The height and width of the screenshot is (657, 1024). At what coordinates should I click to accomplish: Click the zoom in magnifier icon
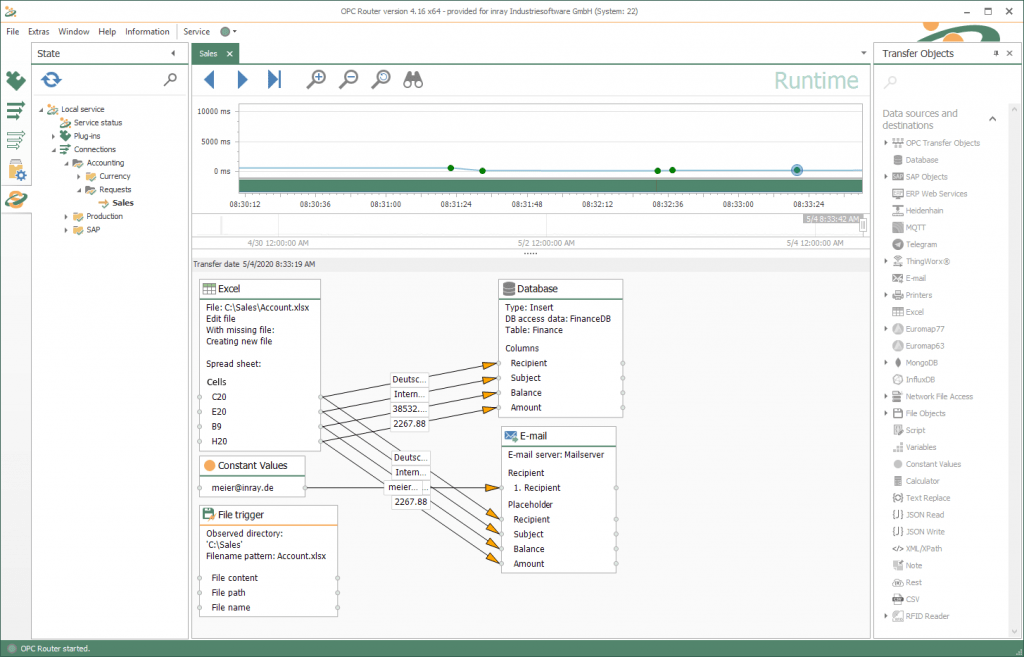coord(316,80)
